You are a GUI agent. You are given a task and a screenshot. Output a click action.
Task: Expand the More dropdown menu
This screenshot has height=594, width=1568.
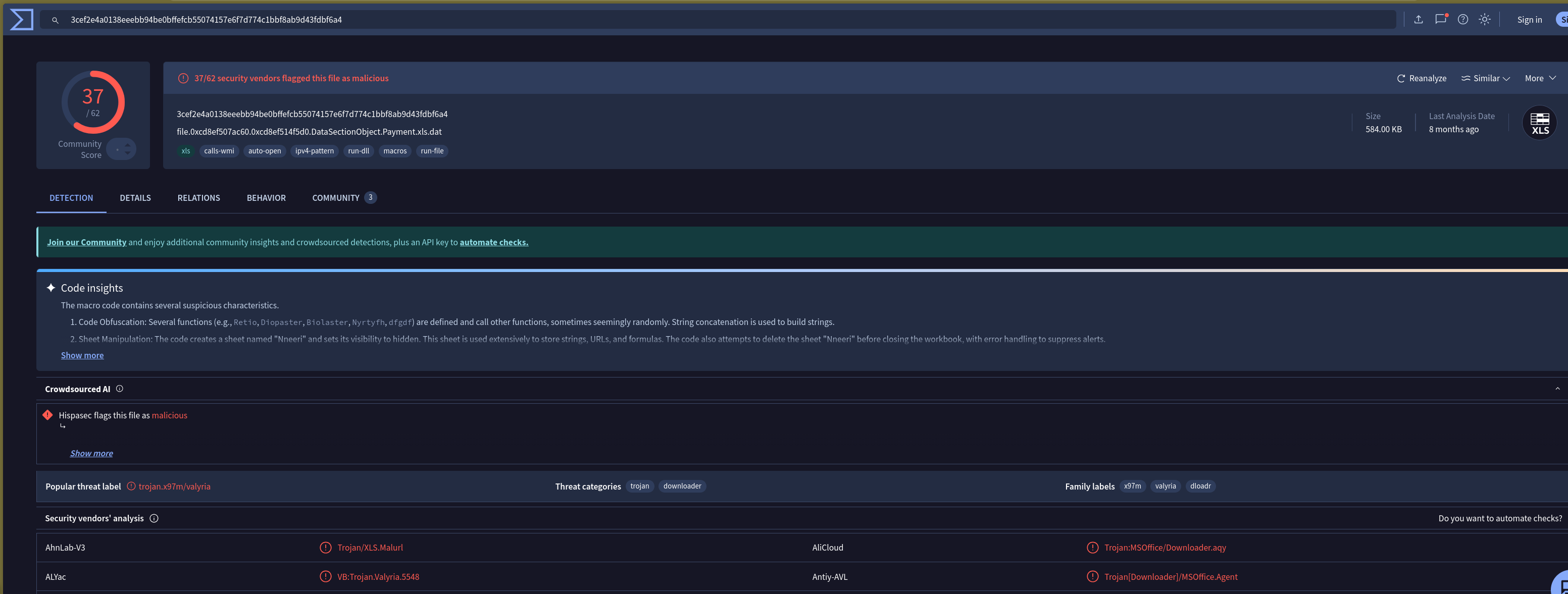point(1539,79)
